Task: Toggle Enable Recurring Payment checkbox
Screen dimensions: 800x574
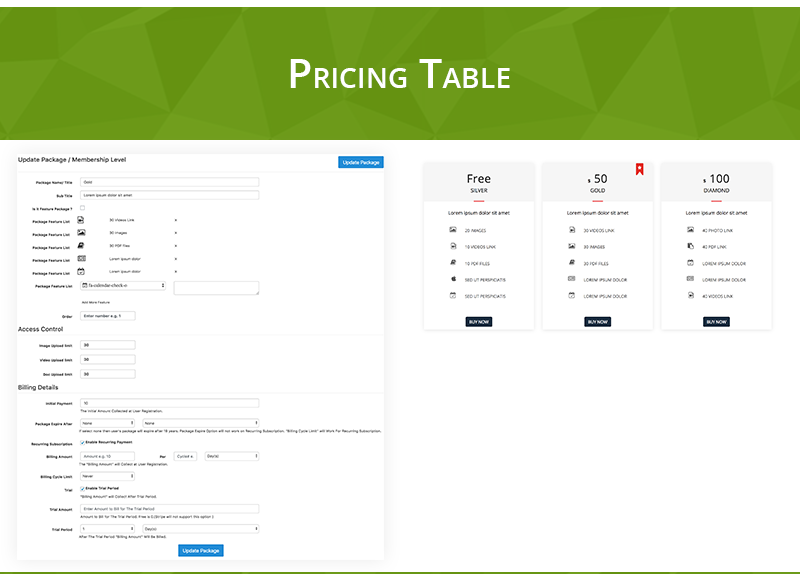Action: 82,441
